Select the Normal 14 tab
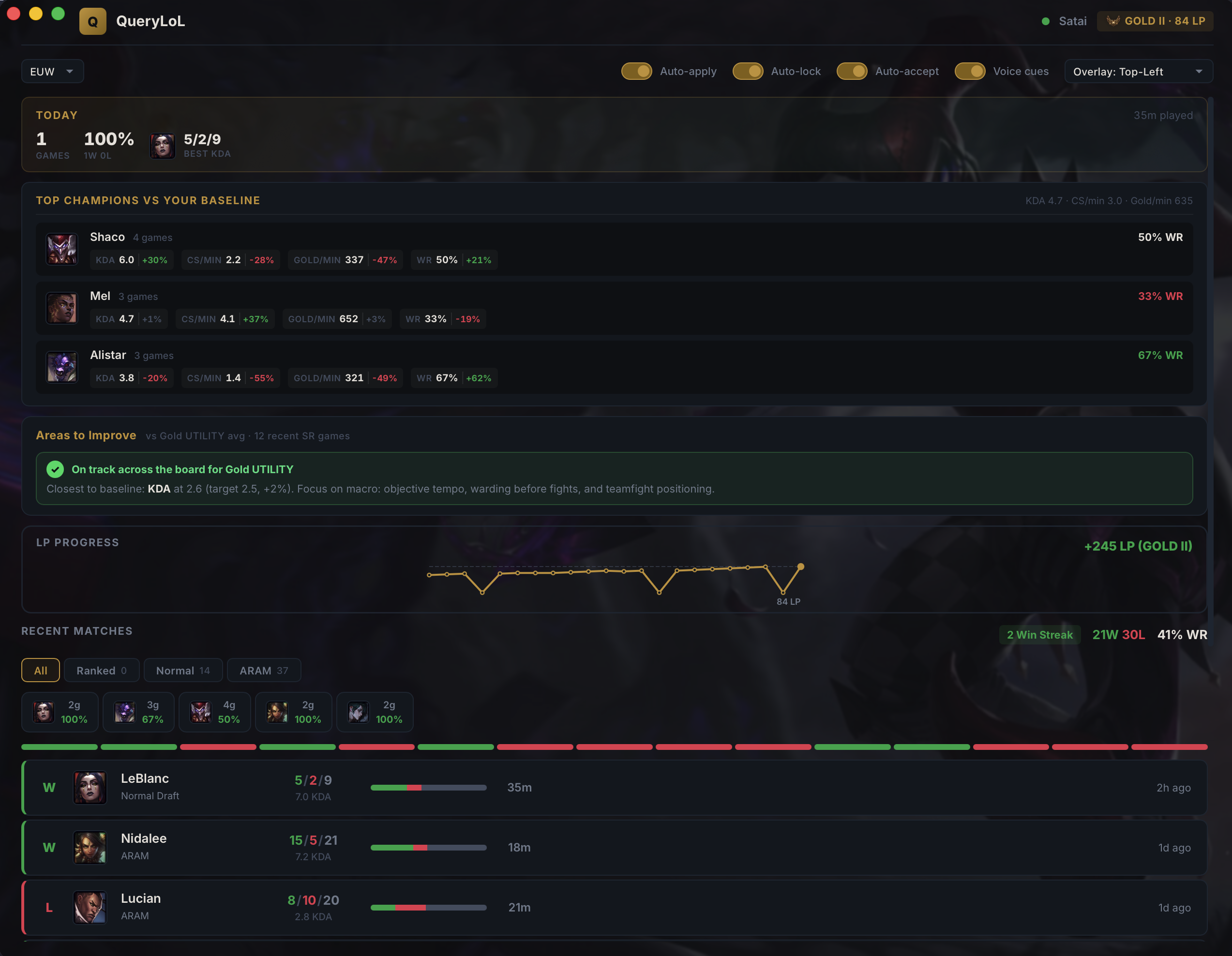 (183, 670)
